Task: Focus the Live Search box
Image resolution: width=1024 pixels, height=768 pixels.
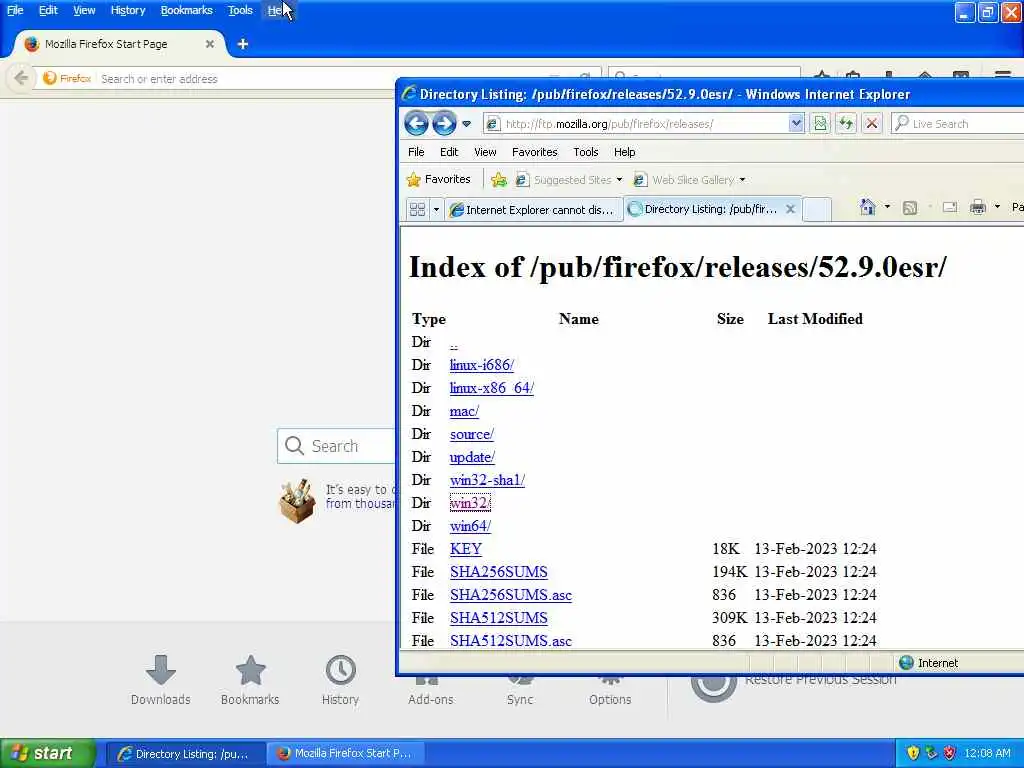Action: pyautogui.click(x=957, y=123)
